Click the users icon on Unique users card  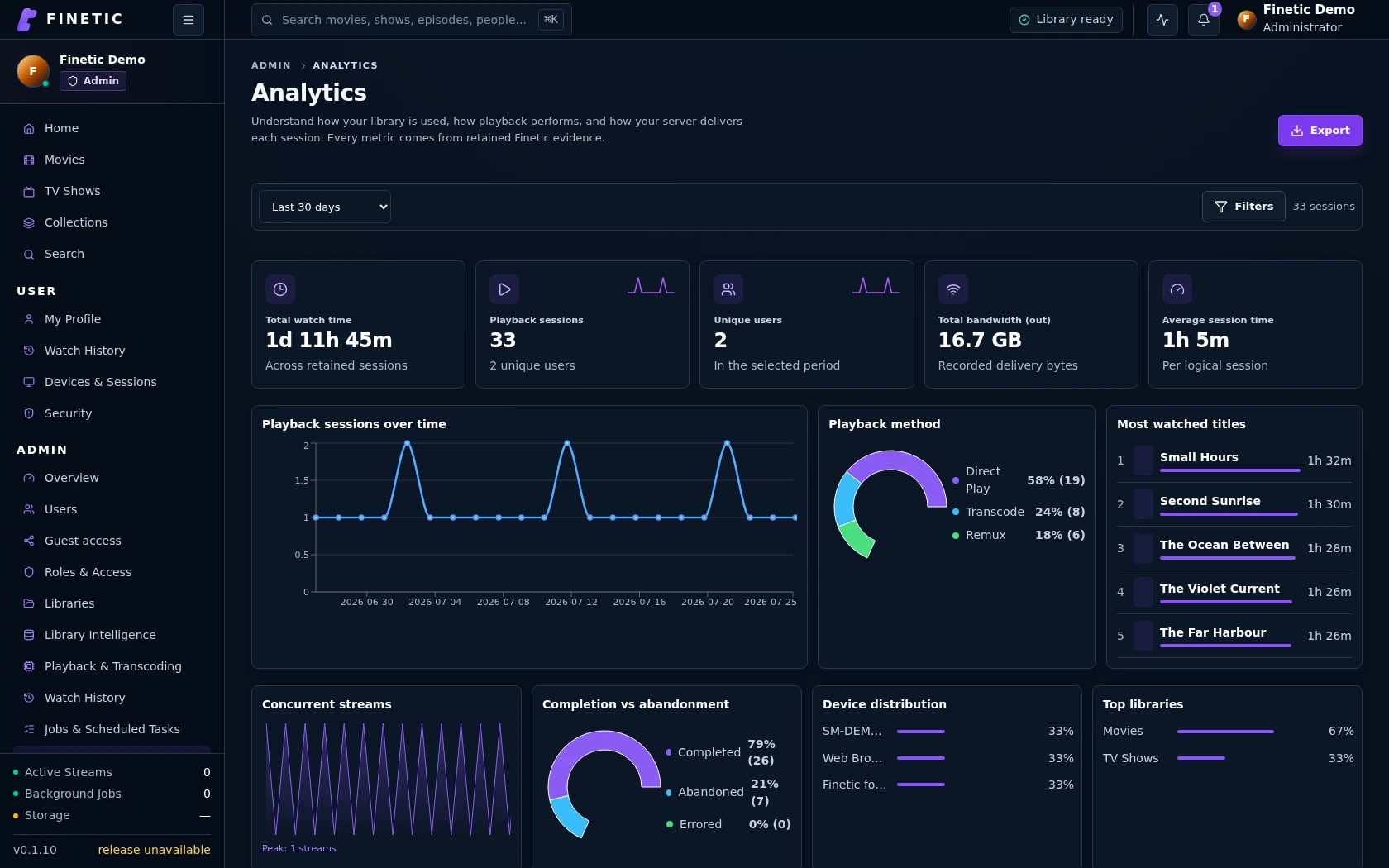pos(728,289)
